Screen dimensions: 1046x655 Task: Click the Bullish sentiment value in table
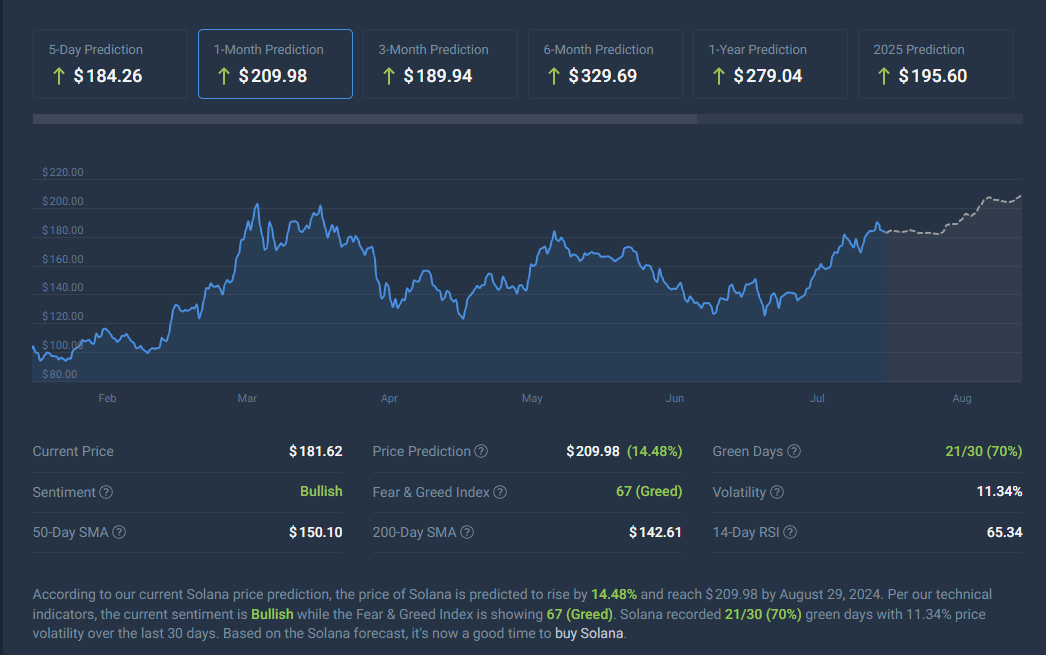[x=321, y=492]
